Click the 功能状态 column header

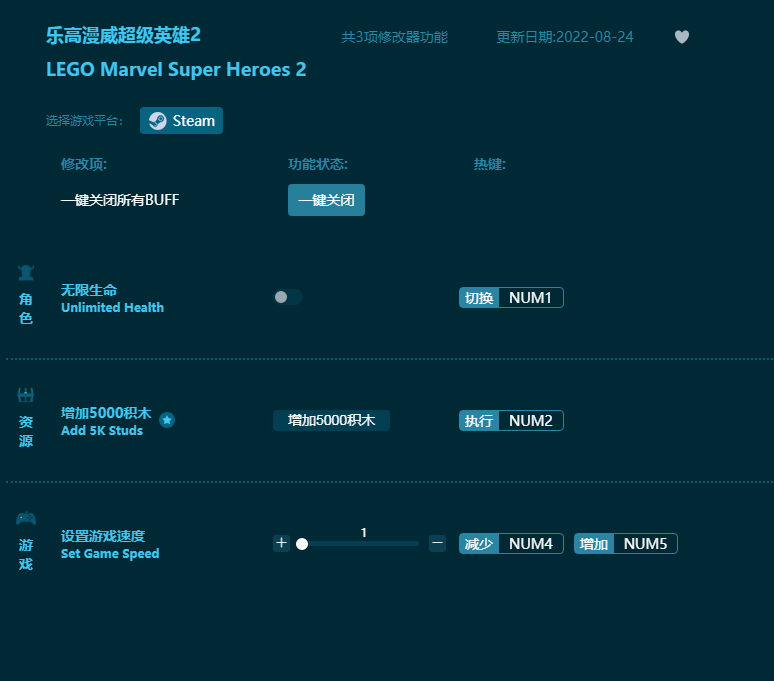pyautogui.click(x=318, y=164)
